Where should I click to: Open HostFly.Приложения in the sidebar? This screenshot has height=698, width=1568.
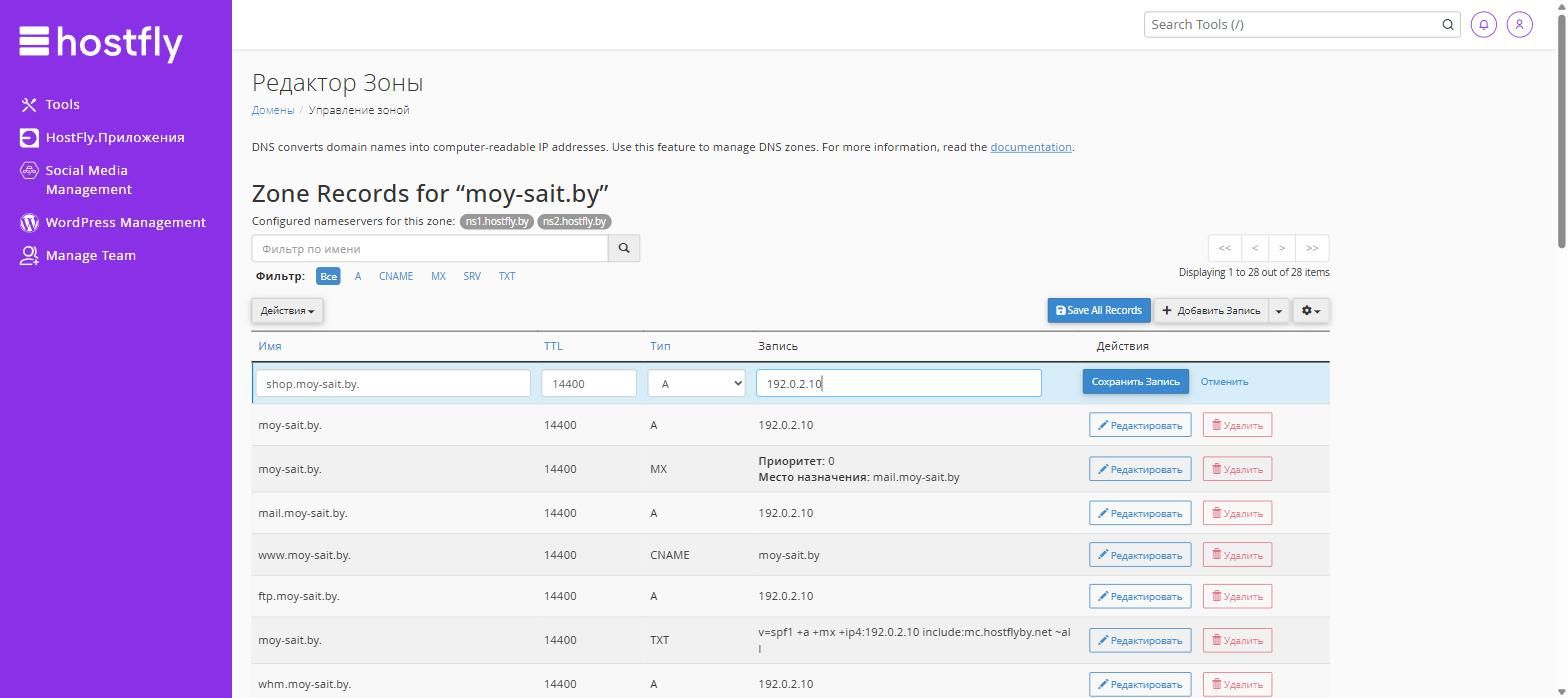(x=102, y=137)
